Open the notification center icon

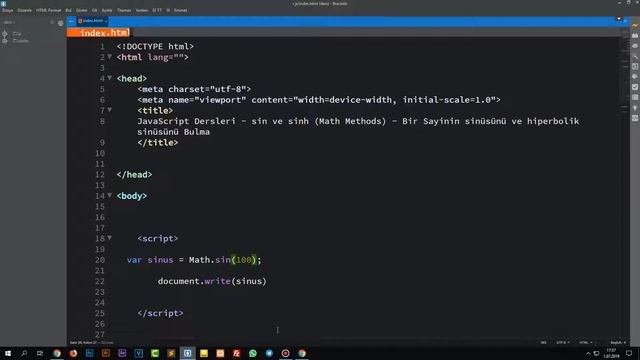click(x=629, y=353)
